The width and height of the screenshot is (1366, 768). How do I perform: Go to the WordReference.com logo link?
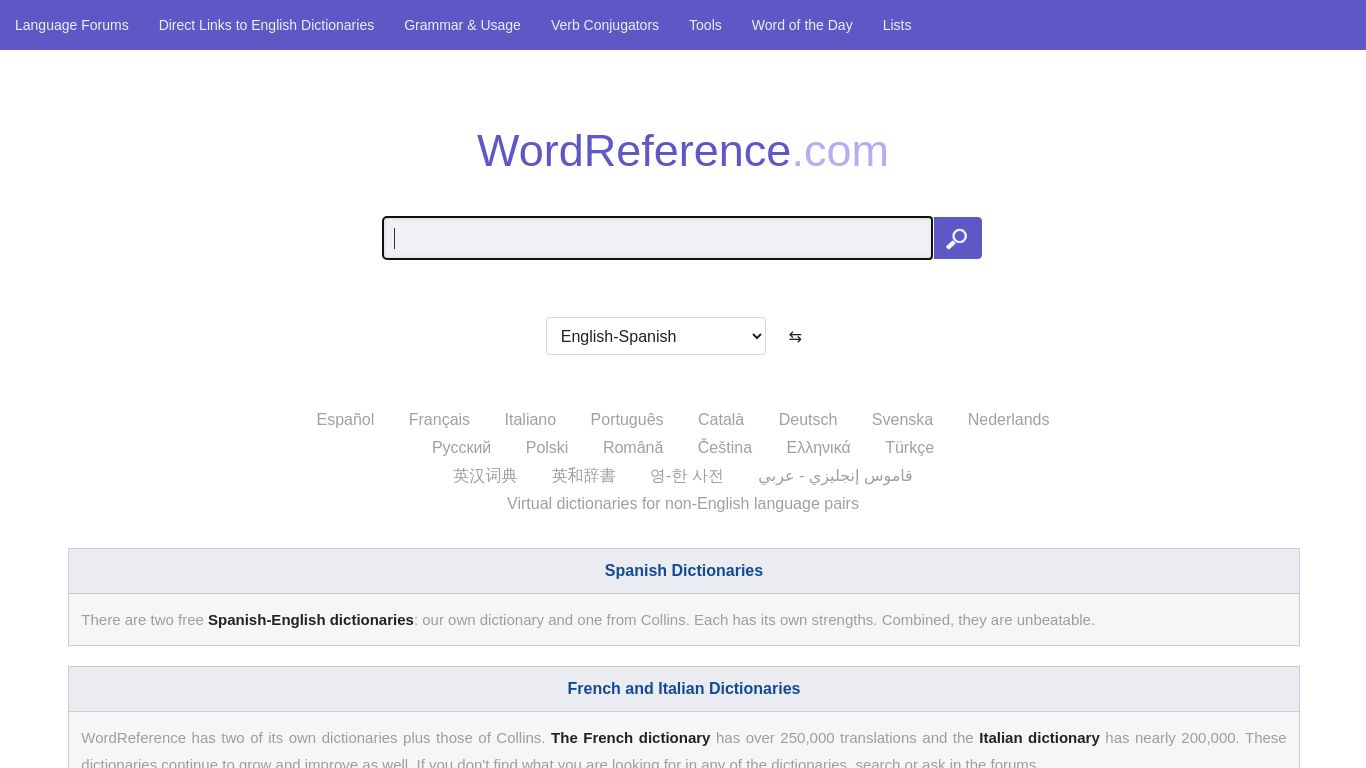pos(683,151)
